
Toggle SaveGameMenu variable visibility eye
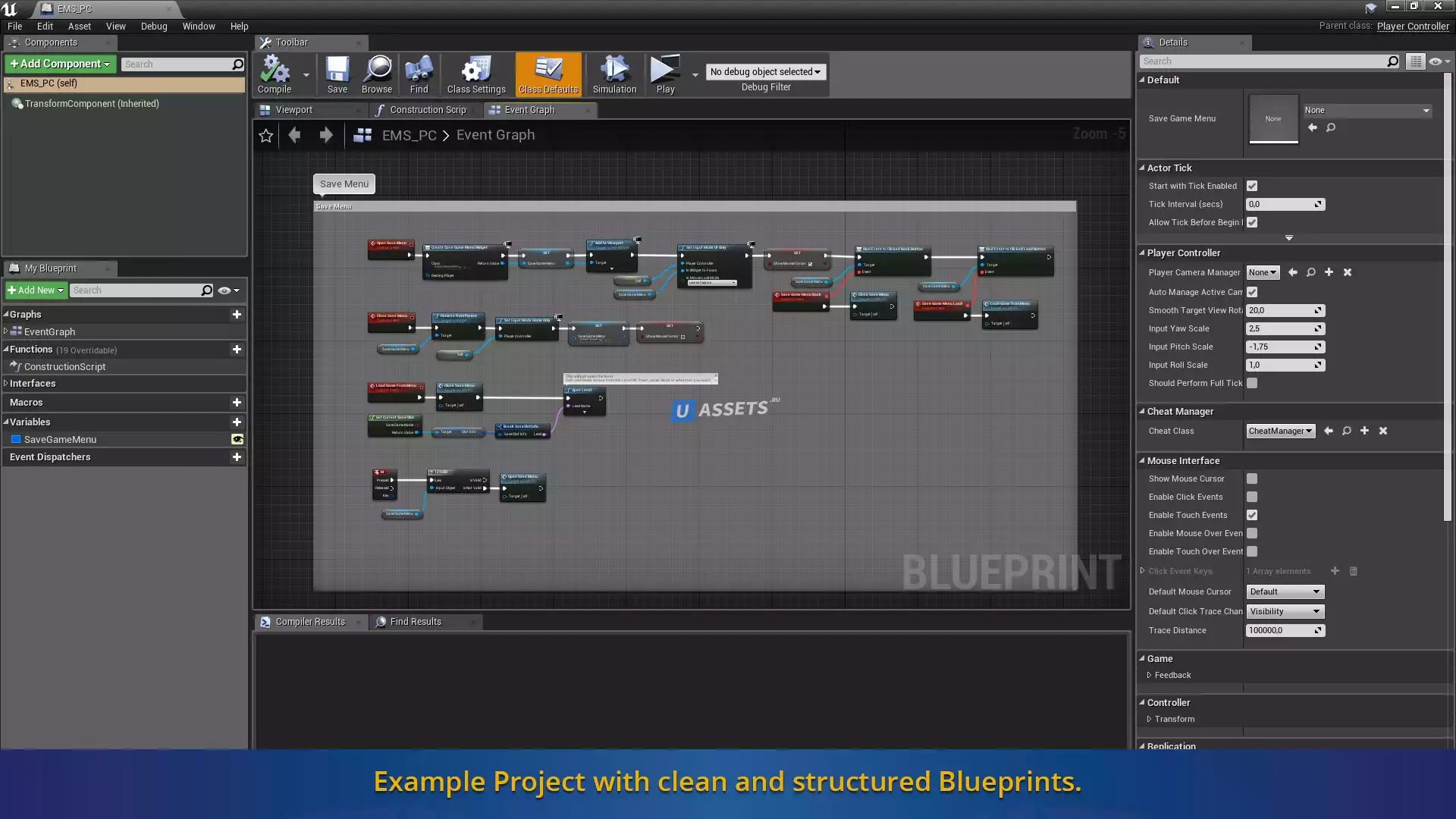tap(237, 440)
